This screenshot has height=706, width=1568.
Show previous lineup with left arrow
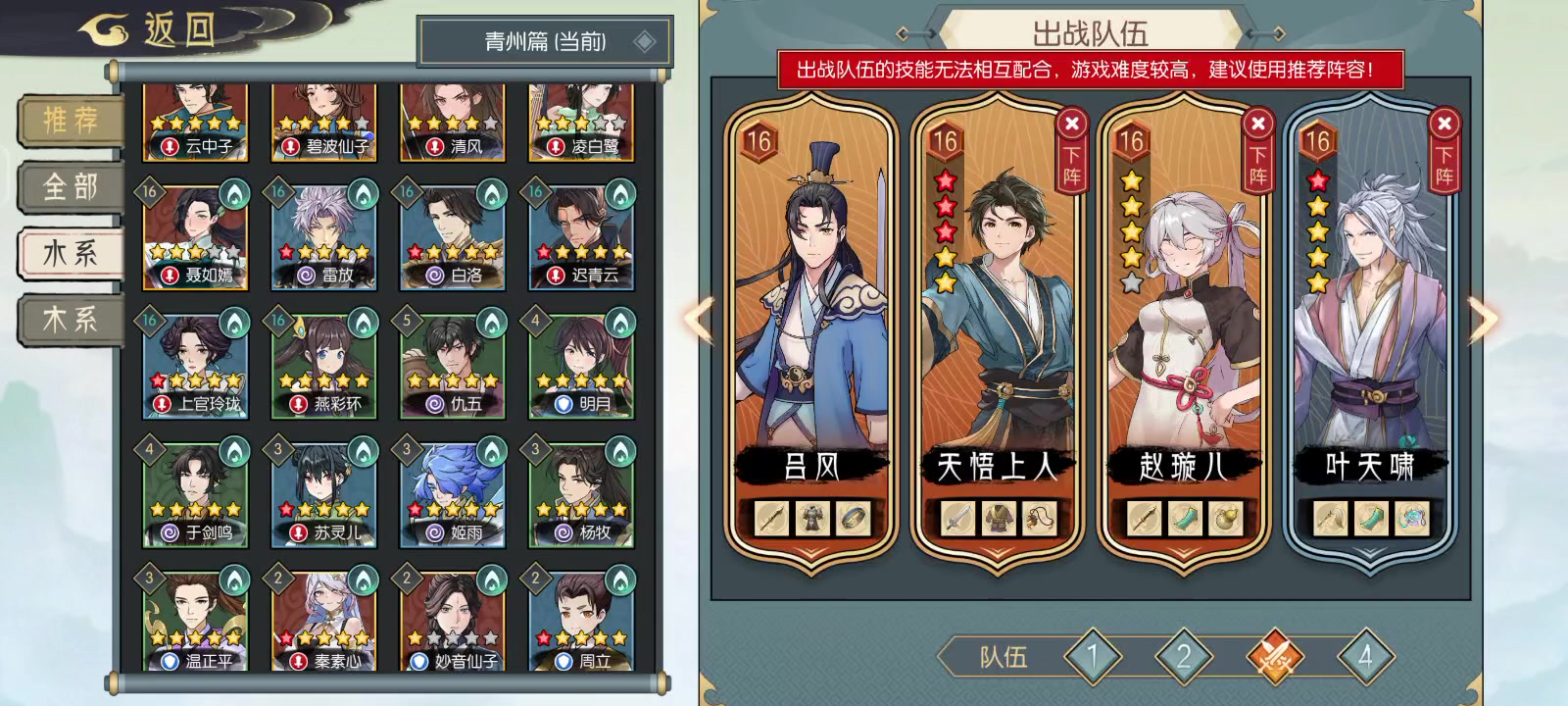click(699, 319)
